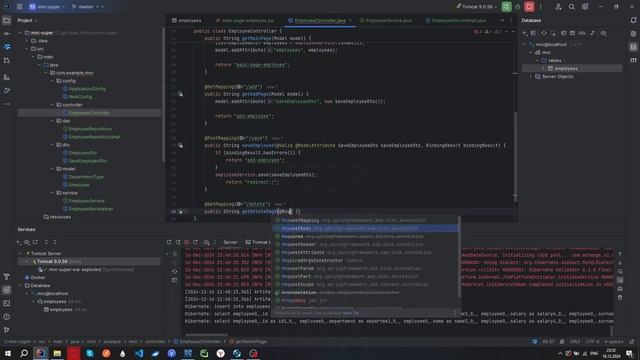Screen dimensions: 640x360
Task: Collapse the config package in project tree
Action: [53, 81]
